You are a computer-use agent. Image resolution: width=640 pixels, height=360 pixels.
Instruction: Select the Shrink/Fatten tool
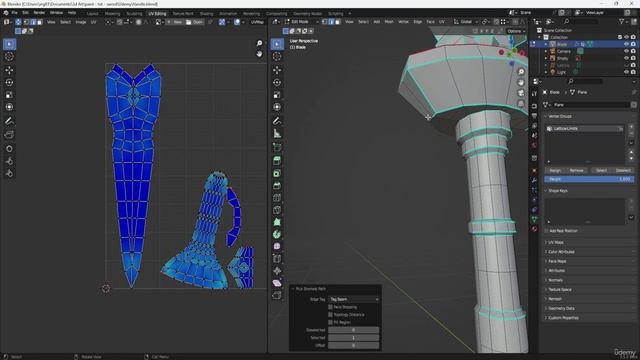coord(277,271)
